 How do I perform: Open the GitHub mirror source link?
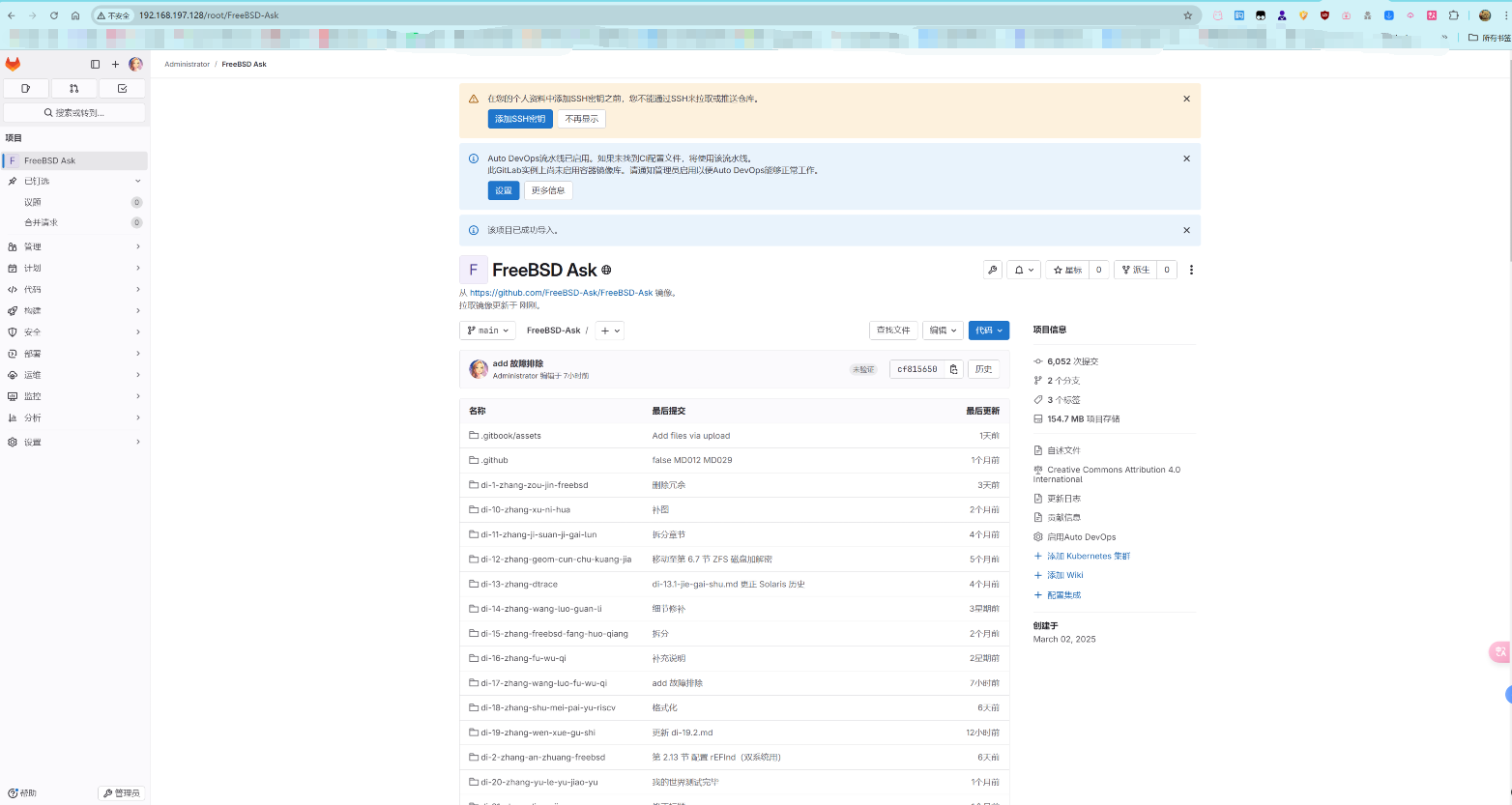pyautogui.click(x=562, y=293)
